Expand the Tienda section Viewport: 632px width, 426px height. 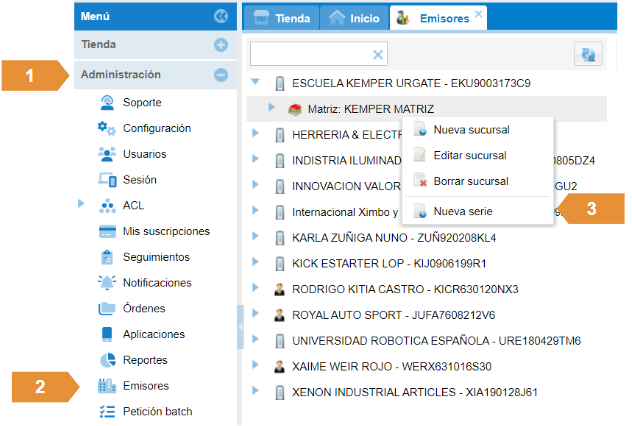pyautogui.click(x=221, y=45)
